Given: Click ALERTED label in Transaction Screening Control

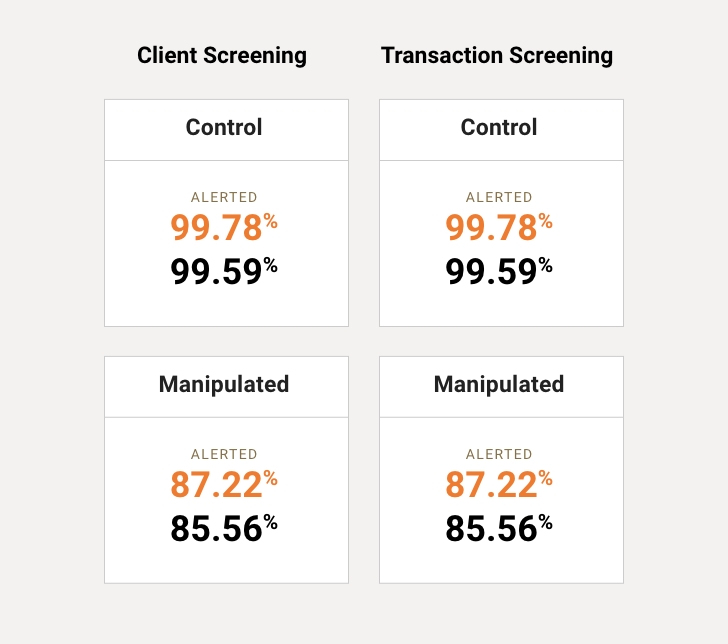Looking at the screenshot, I should point(499,197).
